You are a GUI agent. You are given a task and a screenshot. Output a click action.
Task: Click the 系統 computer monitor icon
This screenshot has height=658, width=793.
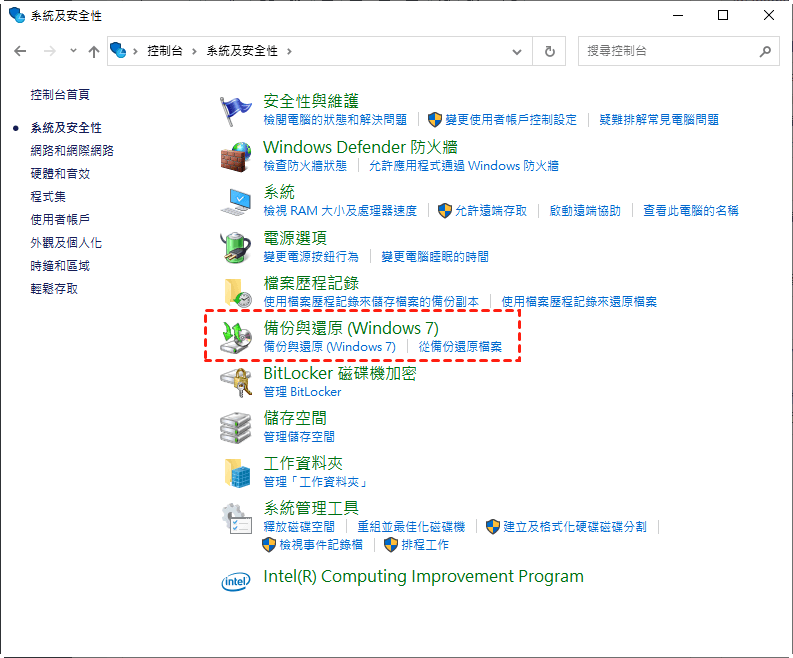pyautogui.click(x=236, y=202)
